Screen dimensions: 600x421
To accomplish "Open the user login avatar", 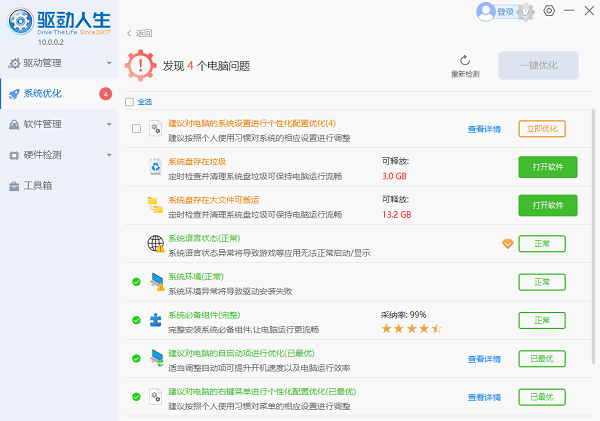I will pyautogui.click(x=486, y=12).
